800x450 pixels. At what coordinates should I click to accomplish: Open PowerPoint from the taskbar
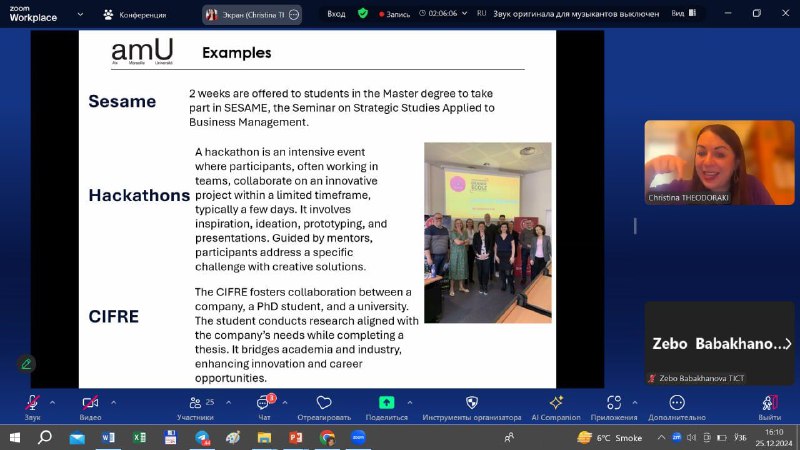[x=295, y=437]
